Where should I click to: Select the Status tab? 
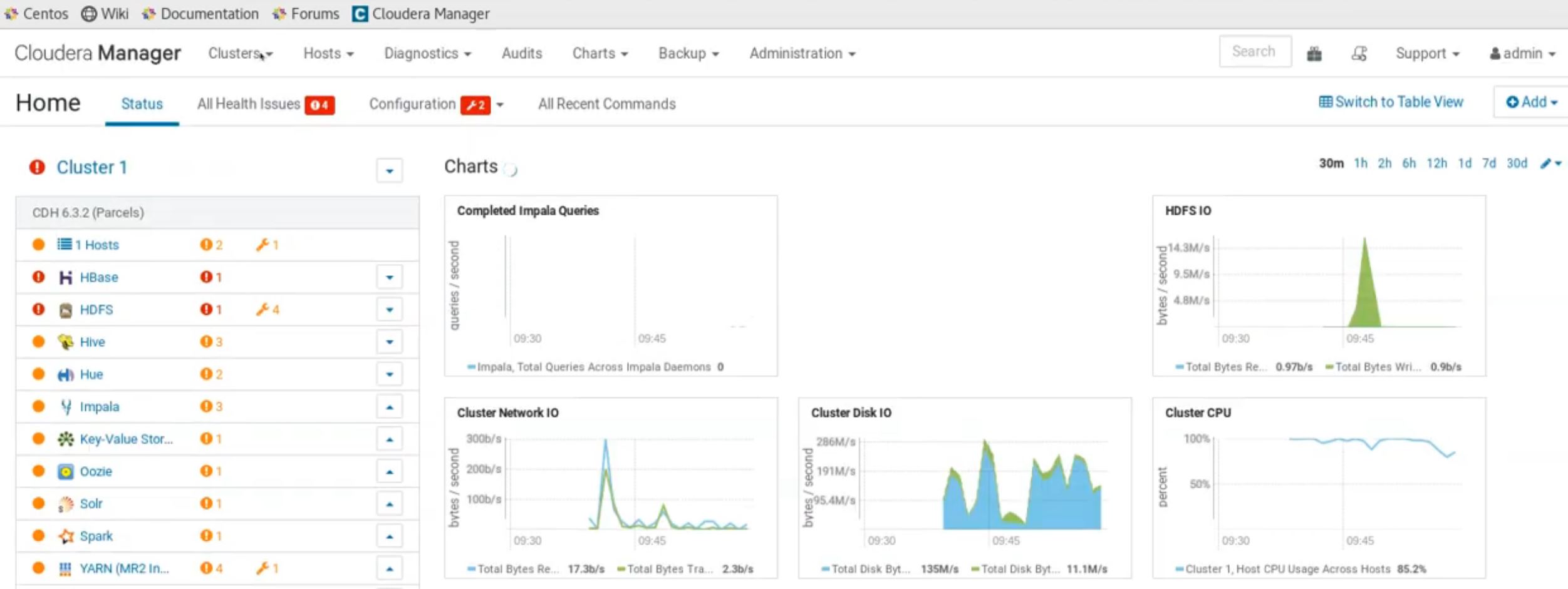click(x=142, y=104)
